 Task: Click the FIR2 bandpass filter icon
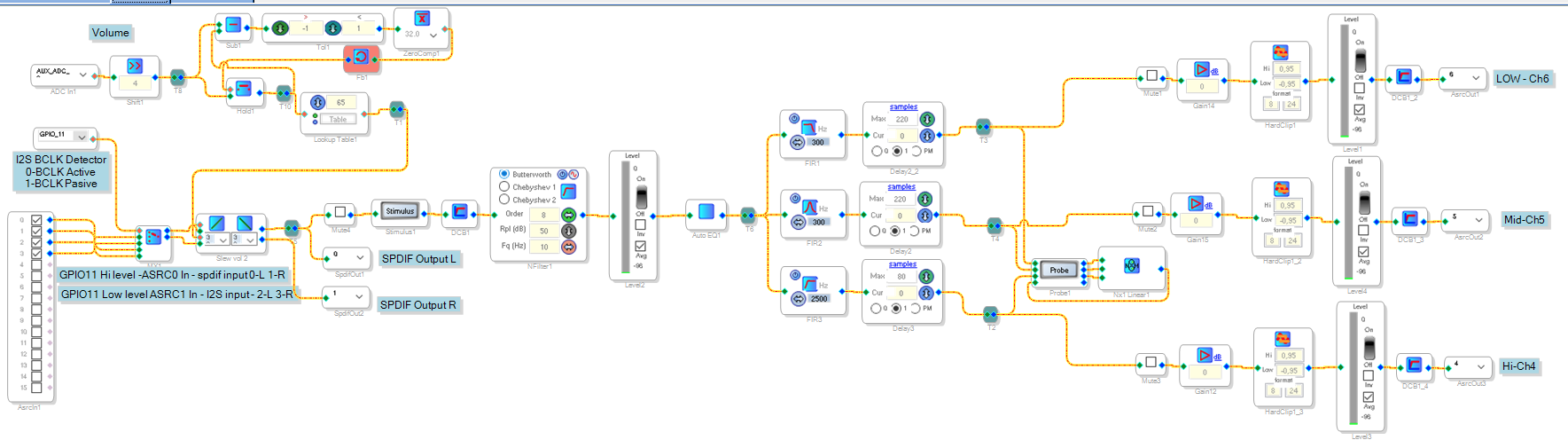click(809, 206)
